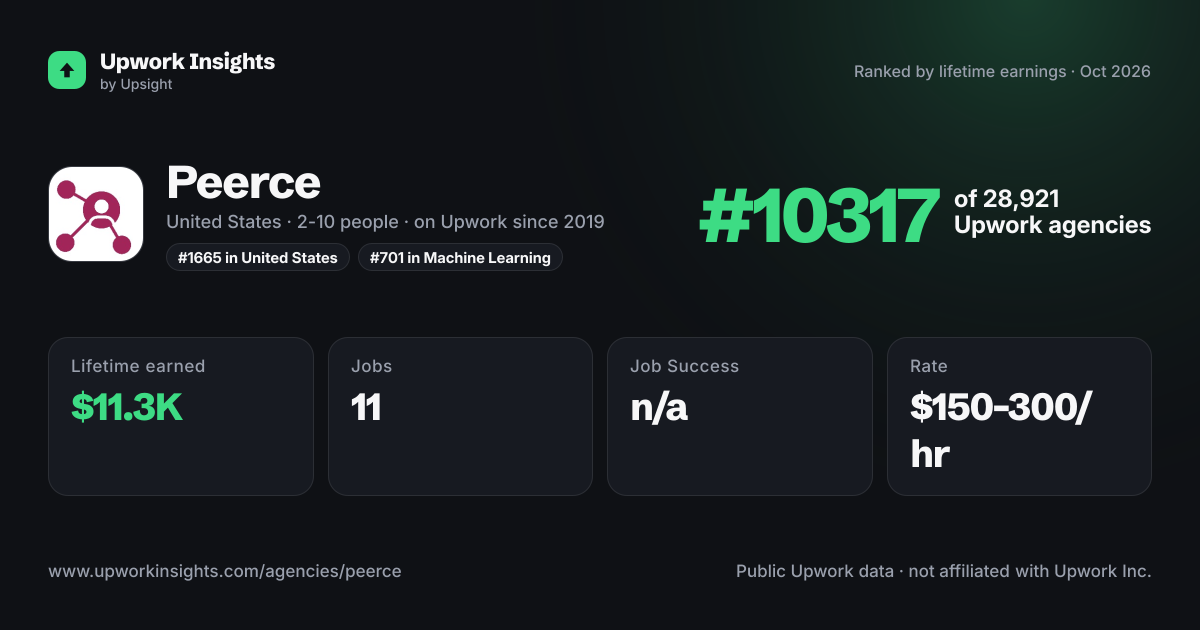This screenshot has height=630, width=1200.
Task: Open the upworkinsights.com/agencies/peerce link
Action: pyautogui.click(x=225, y=572)
